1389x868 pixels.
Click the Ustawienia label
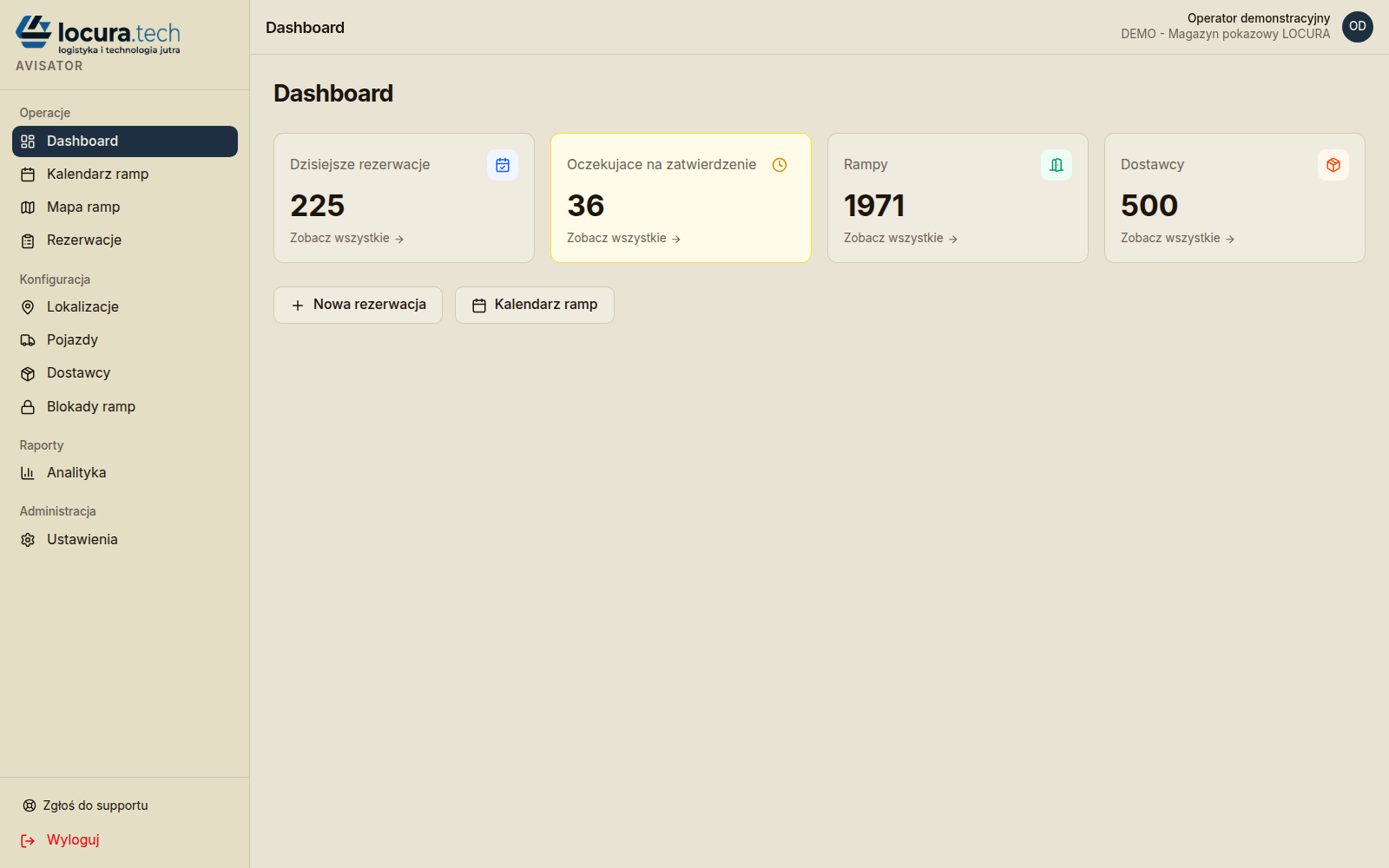click(82, 540)
